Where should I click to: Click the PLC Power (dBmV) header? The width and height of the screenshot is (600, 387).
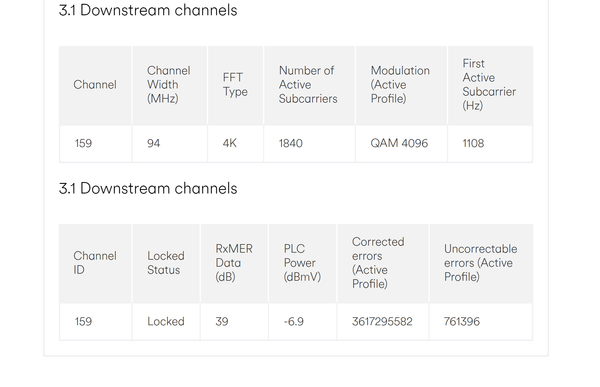click(x=302, y=263)
